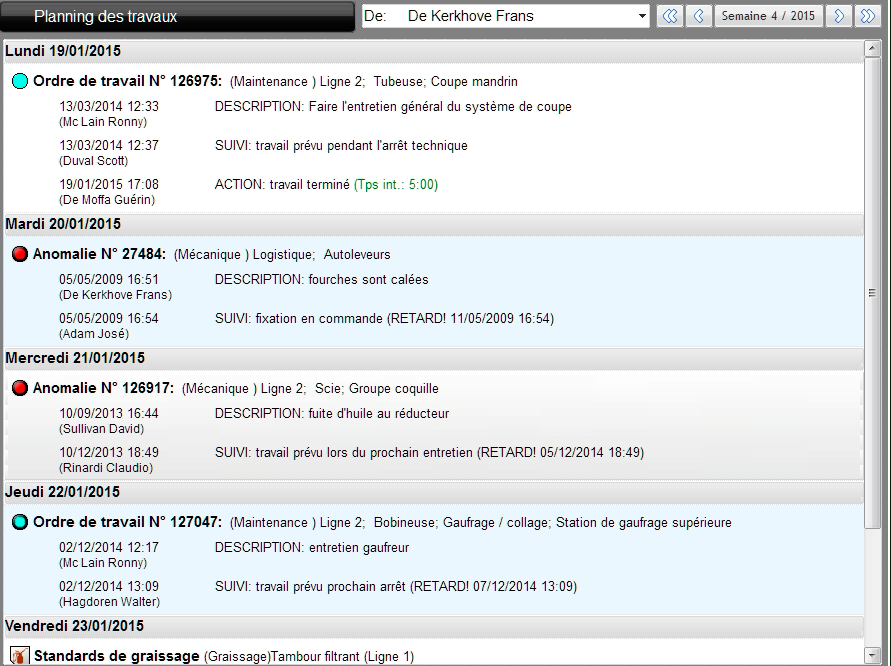The image size is (891, 666).
Task: Click cyan status dot of order 127047
Action: 20,522
